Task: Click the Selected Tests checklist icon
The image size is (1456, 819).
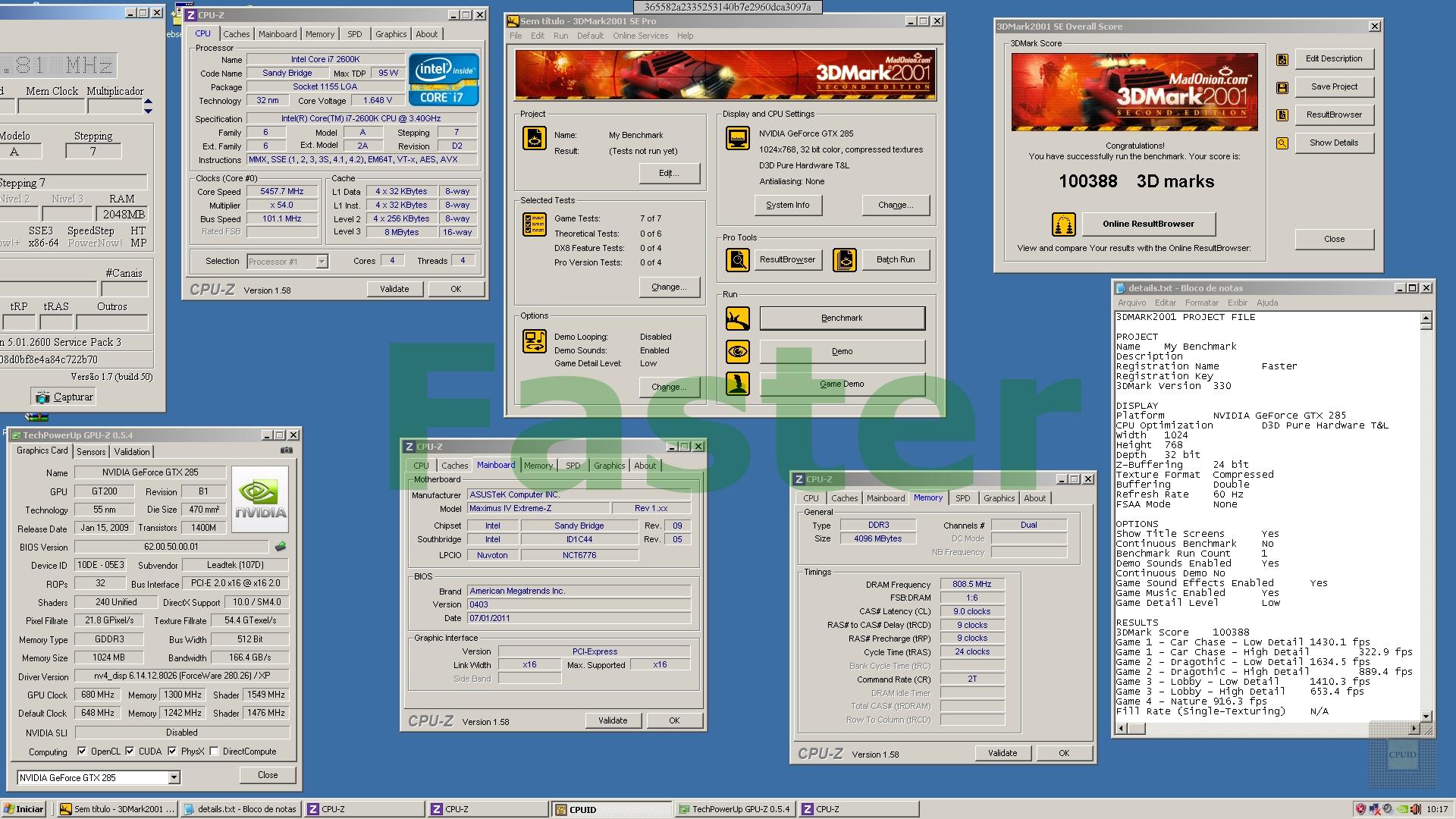Action: click(x=535, y=224)
